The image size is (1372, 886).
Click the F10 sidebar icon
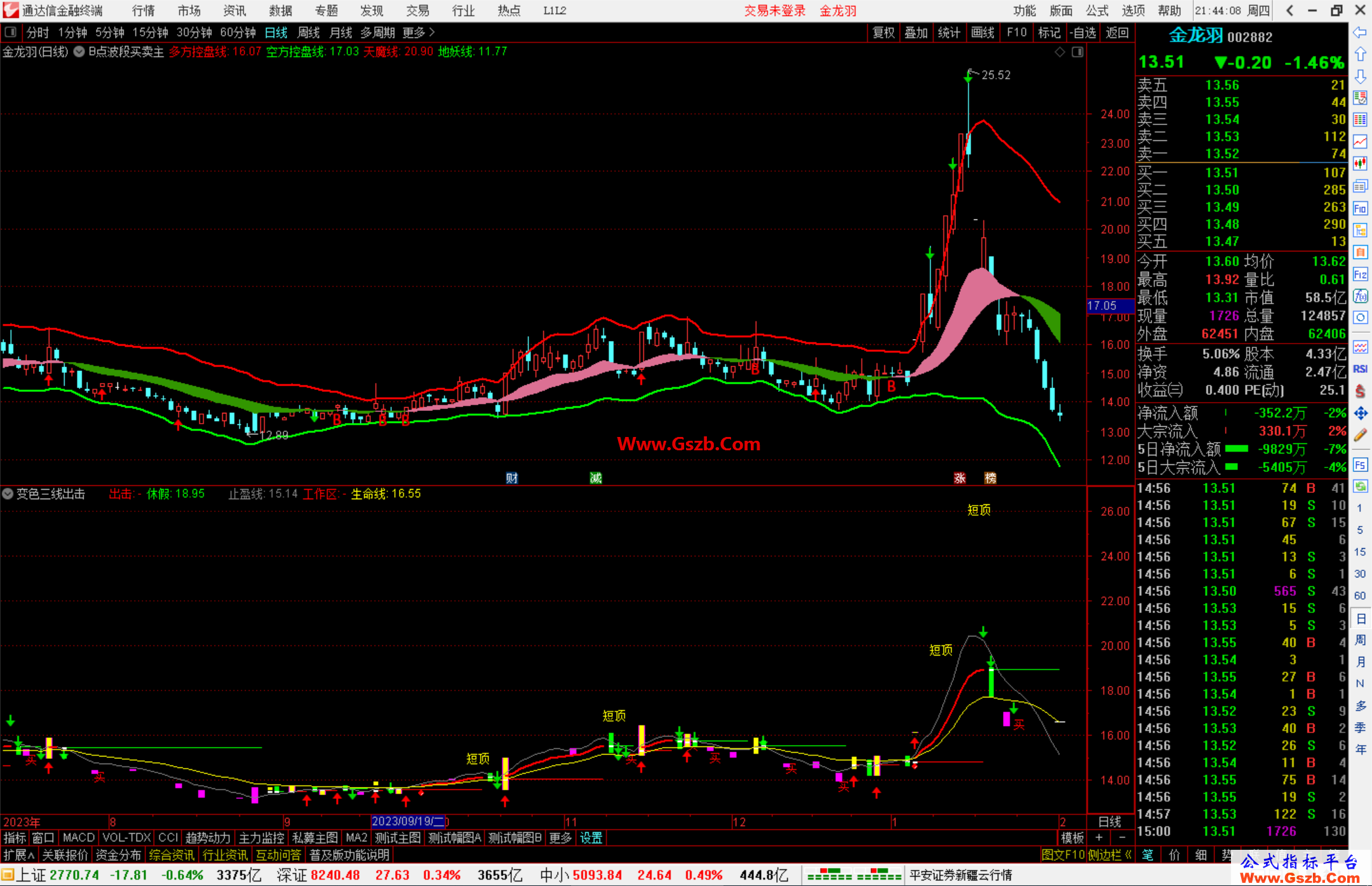click(x=1360, y=208)
